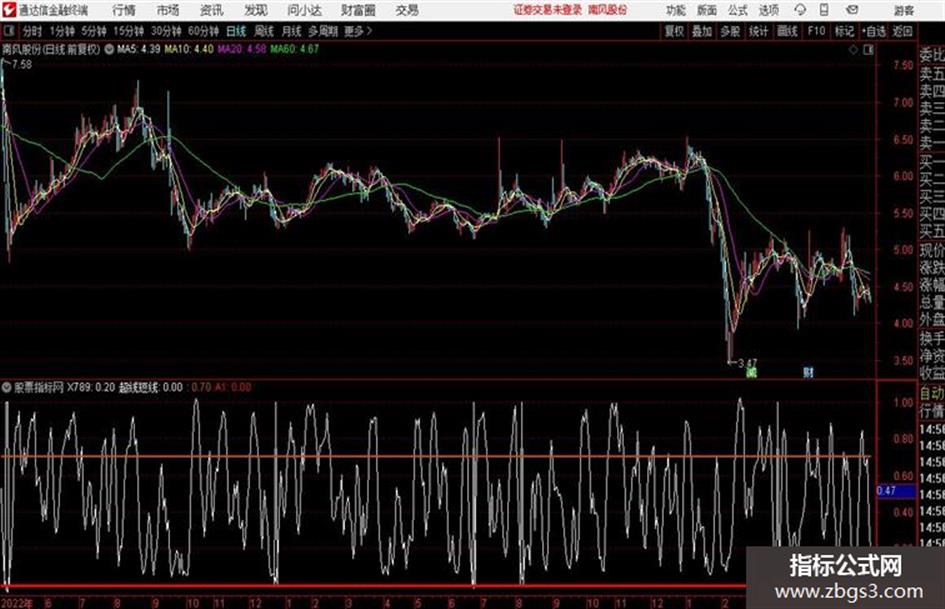Switch to the 60分钟 period
This screenshot has height=609, width=945.
tap(204, 31)
